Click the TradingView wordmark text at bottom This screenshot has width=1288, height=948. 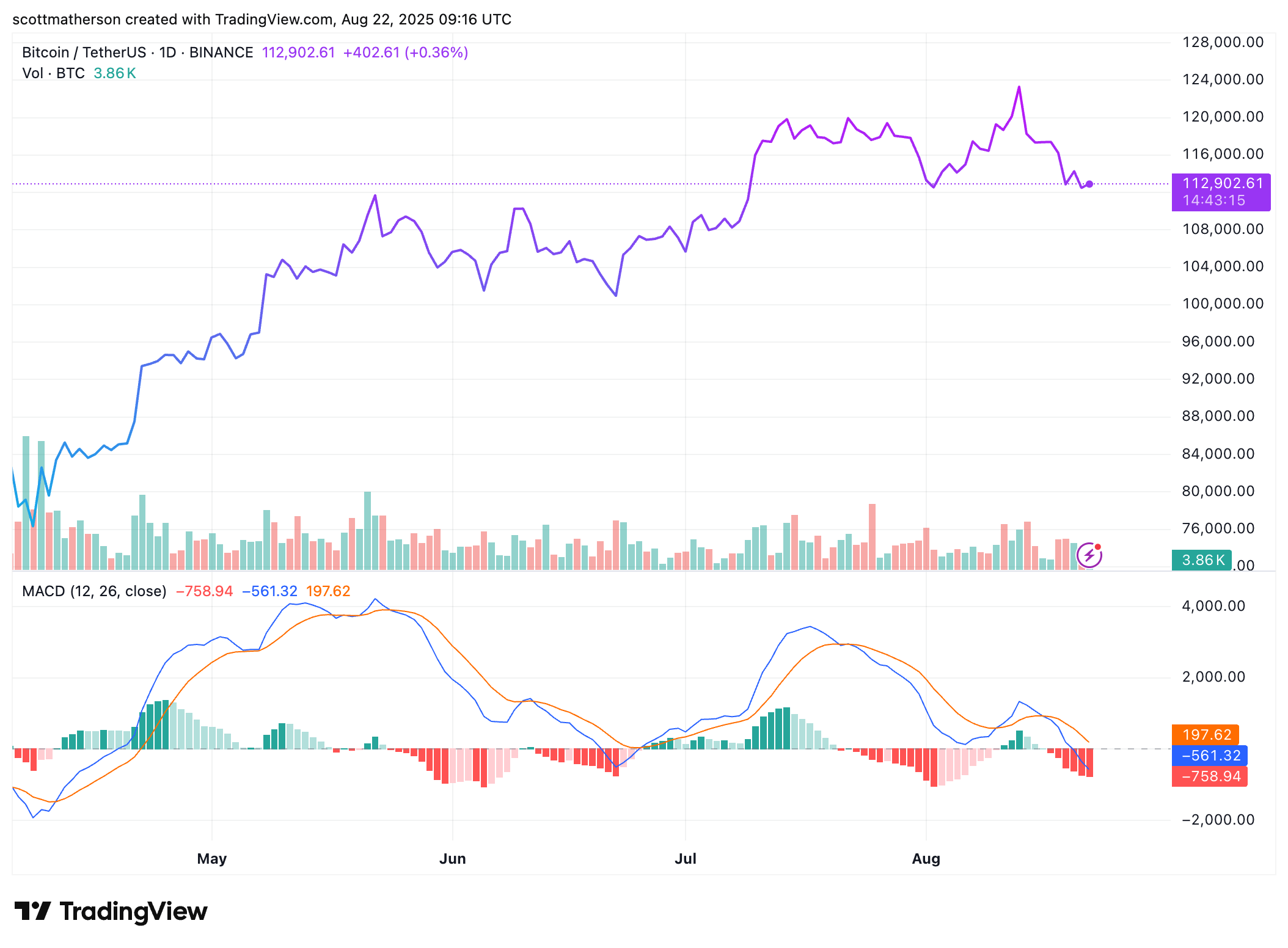pyautogui.click(x=133, y=911)
